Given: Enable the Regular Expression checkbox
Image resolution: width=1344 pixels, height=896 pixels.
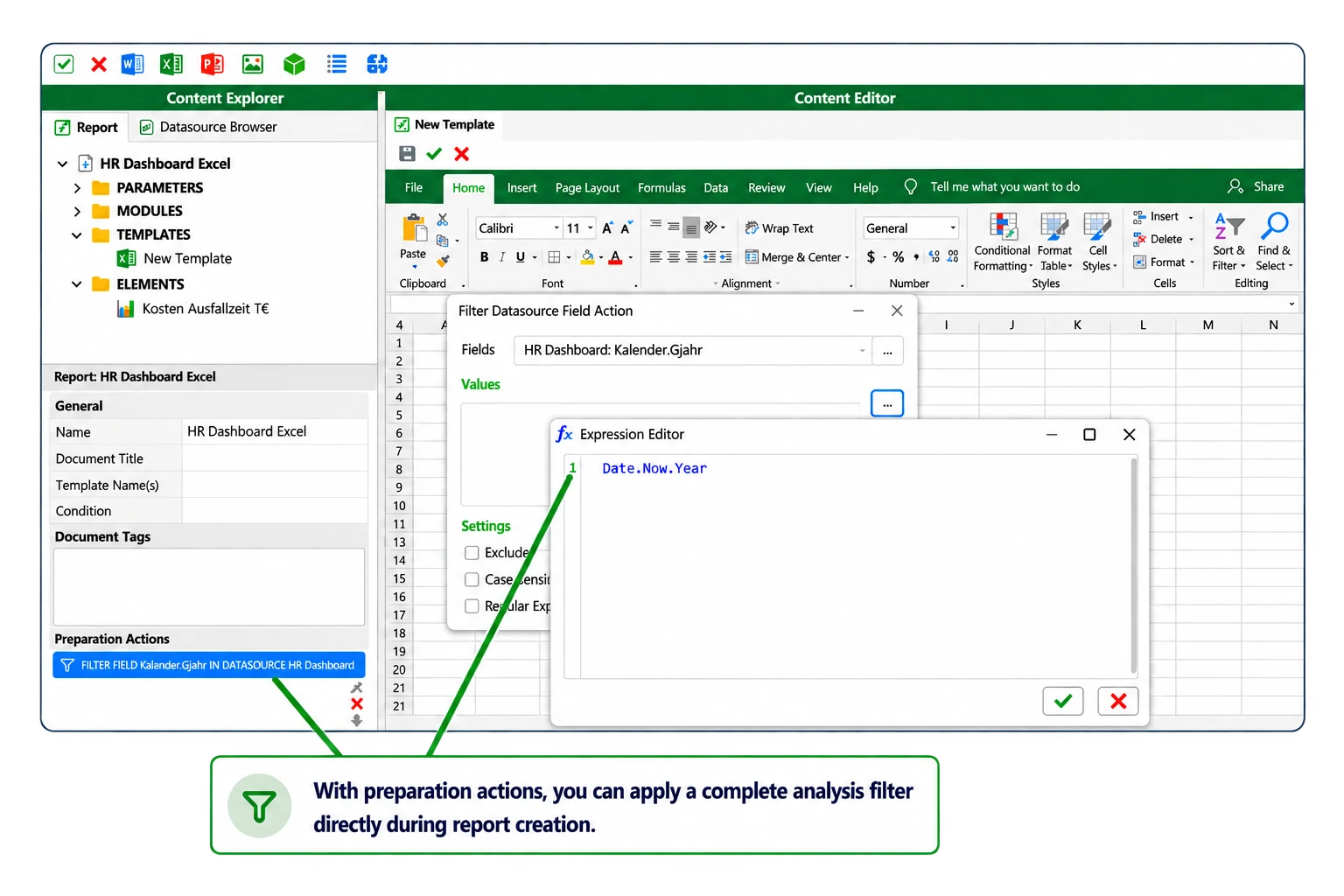Looking at the screenshot, I should [x=472, y=605].
